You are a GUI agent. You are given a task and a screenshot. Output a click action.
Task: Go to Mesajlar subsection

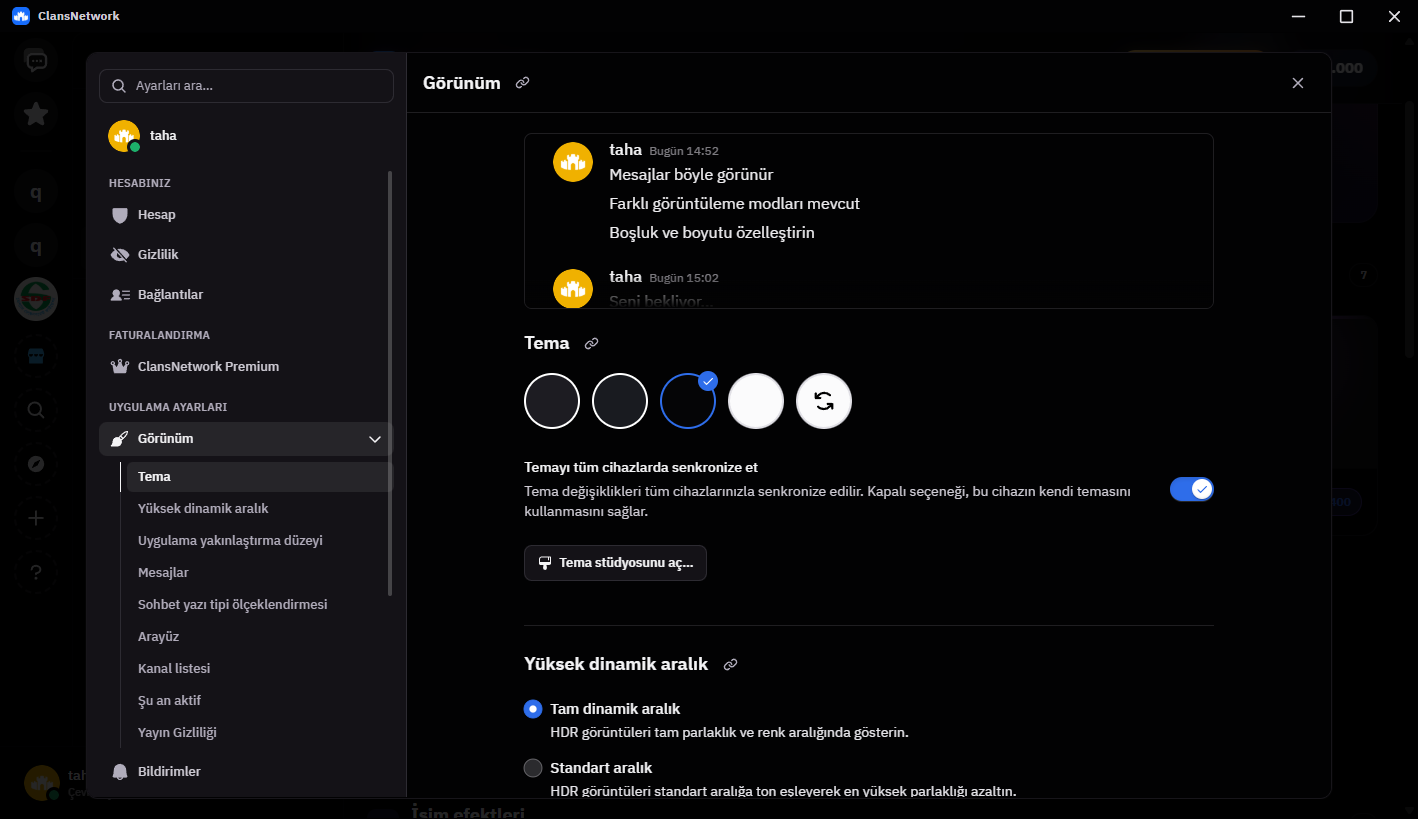pyautogui.click(x=258, y=573)
